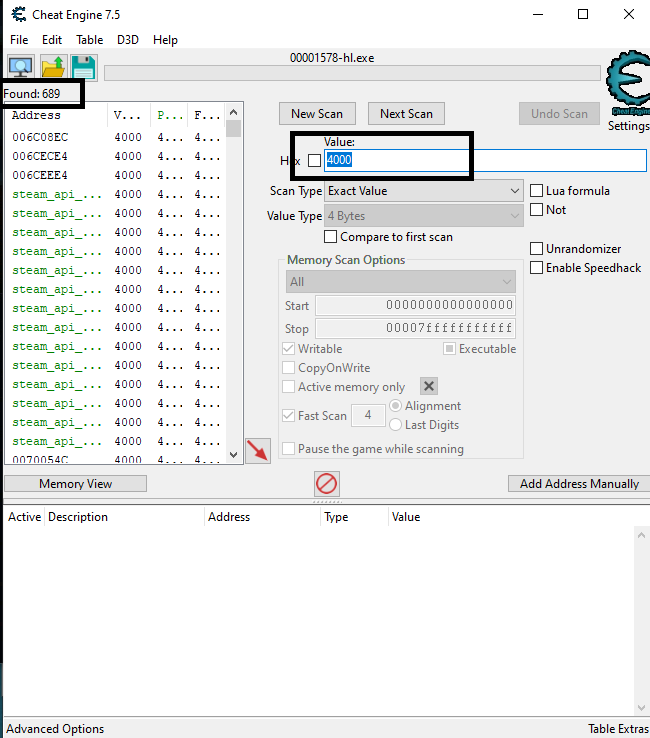Click the Undo Scan button
This screenshot has height=738, width=650.
(x=559, y=114)
